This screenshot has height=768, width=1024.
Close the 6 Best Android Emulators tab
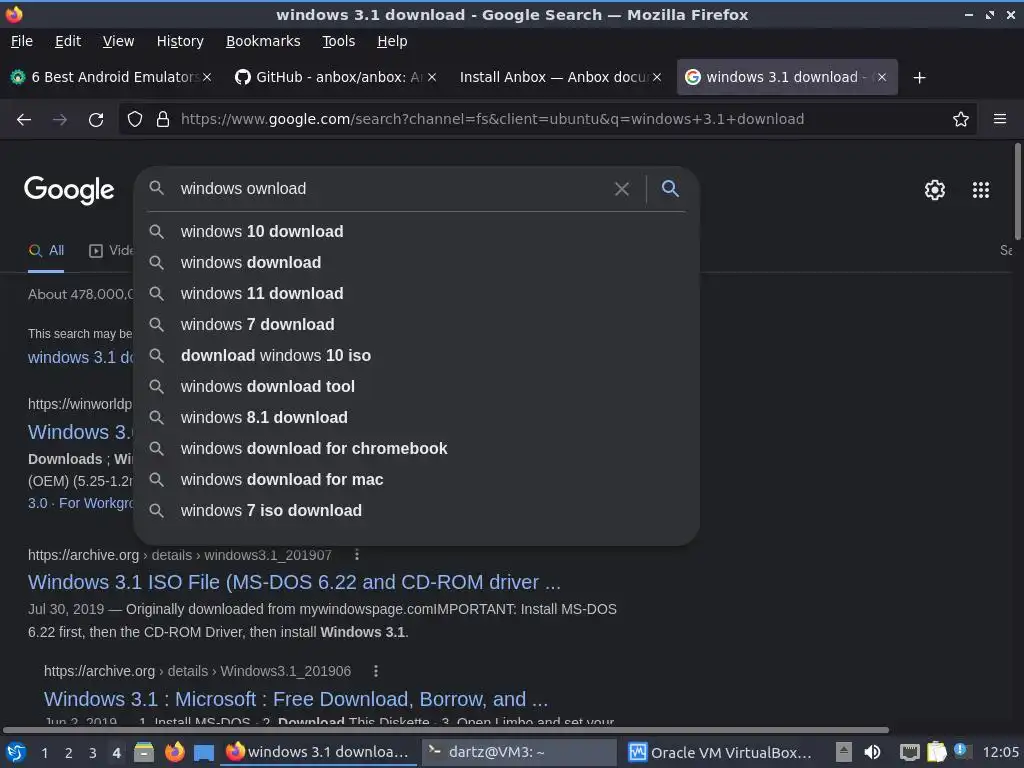(207, 77)
